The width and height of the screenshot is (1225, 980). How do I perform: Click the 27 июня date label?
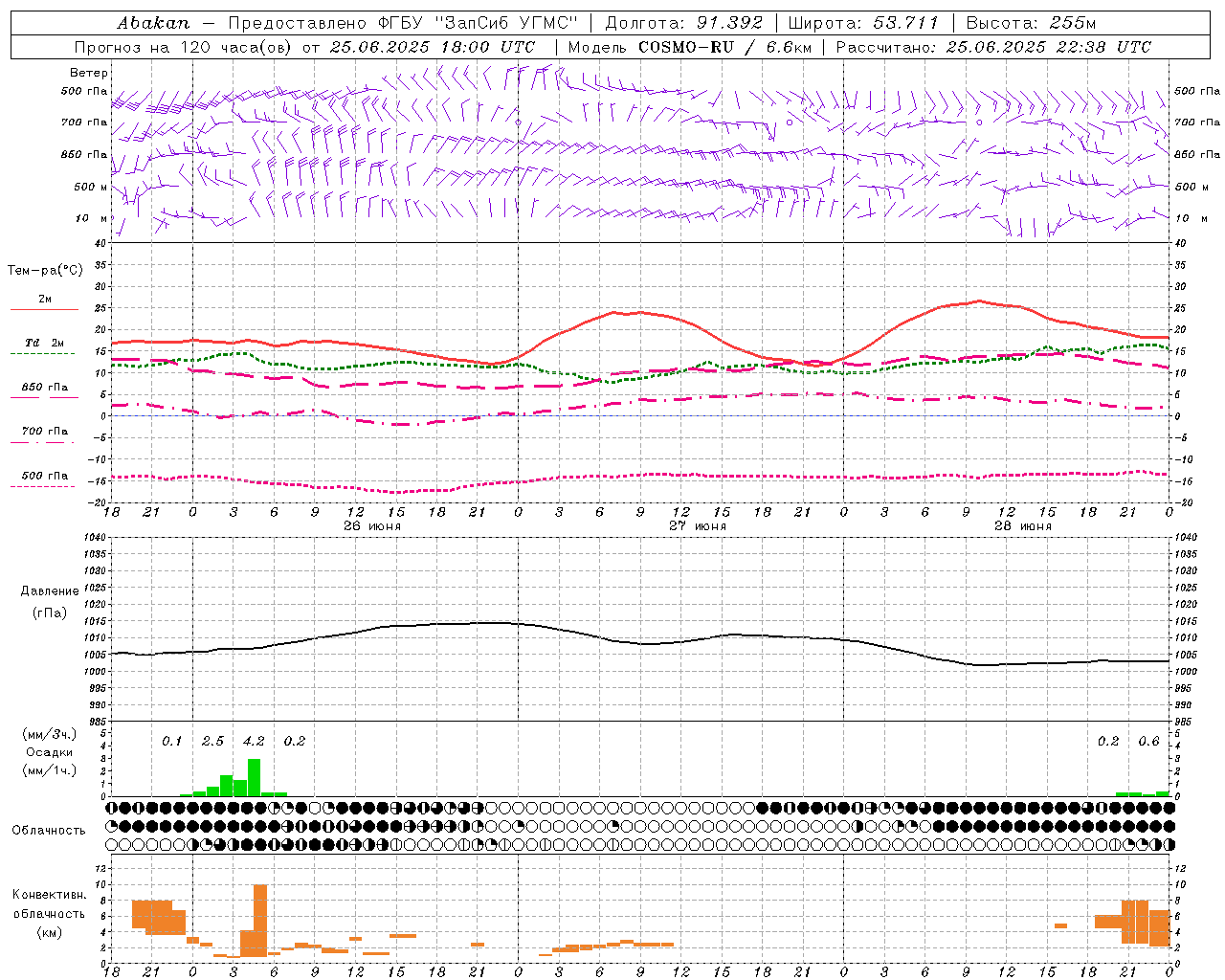point(698,526)
